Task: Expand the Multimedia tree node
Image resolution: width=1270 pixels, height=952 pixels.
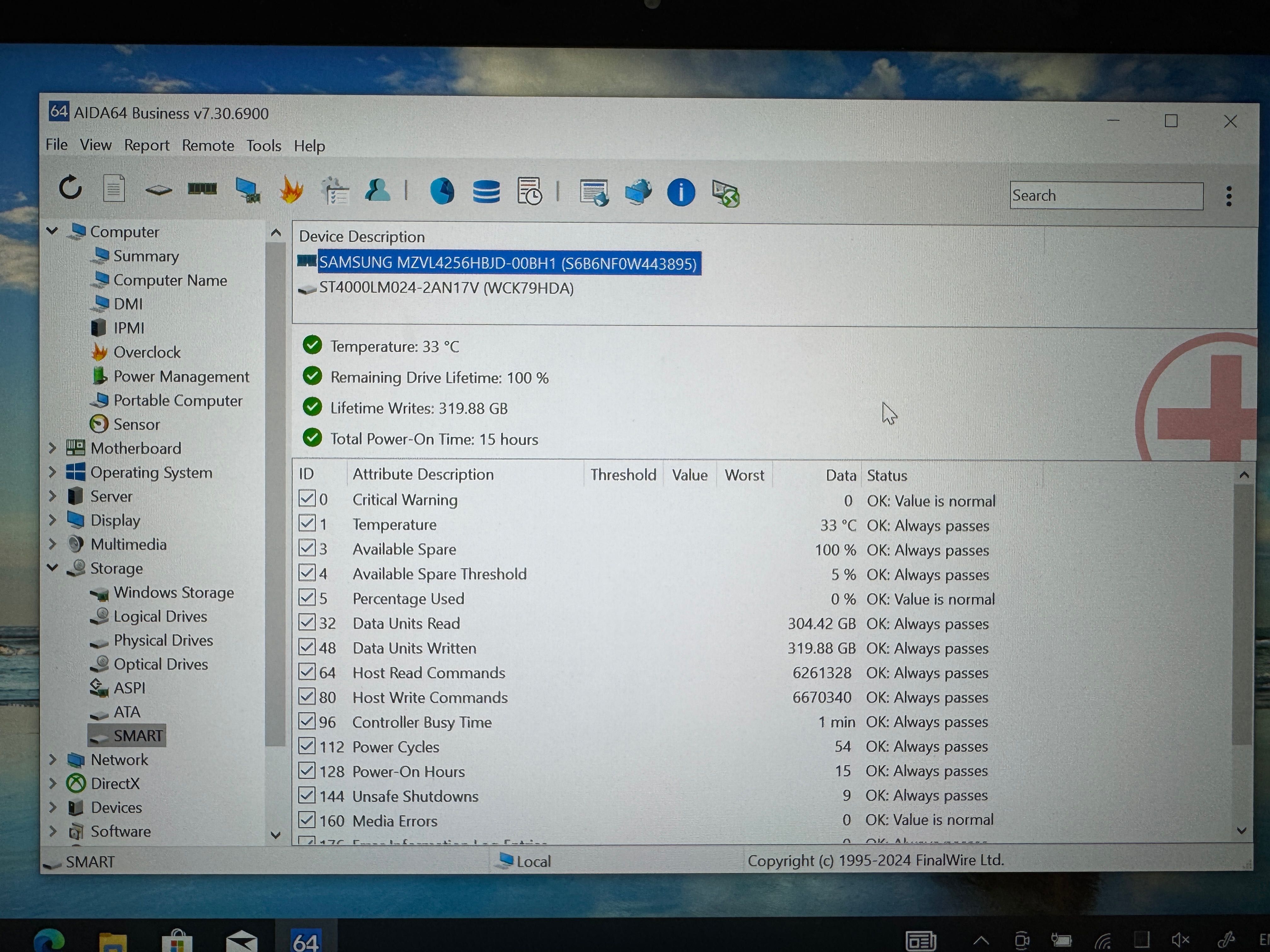Action: tap(52, 543)
